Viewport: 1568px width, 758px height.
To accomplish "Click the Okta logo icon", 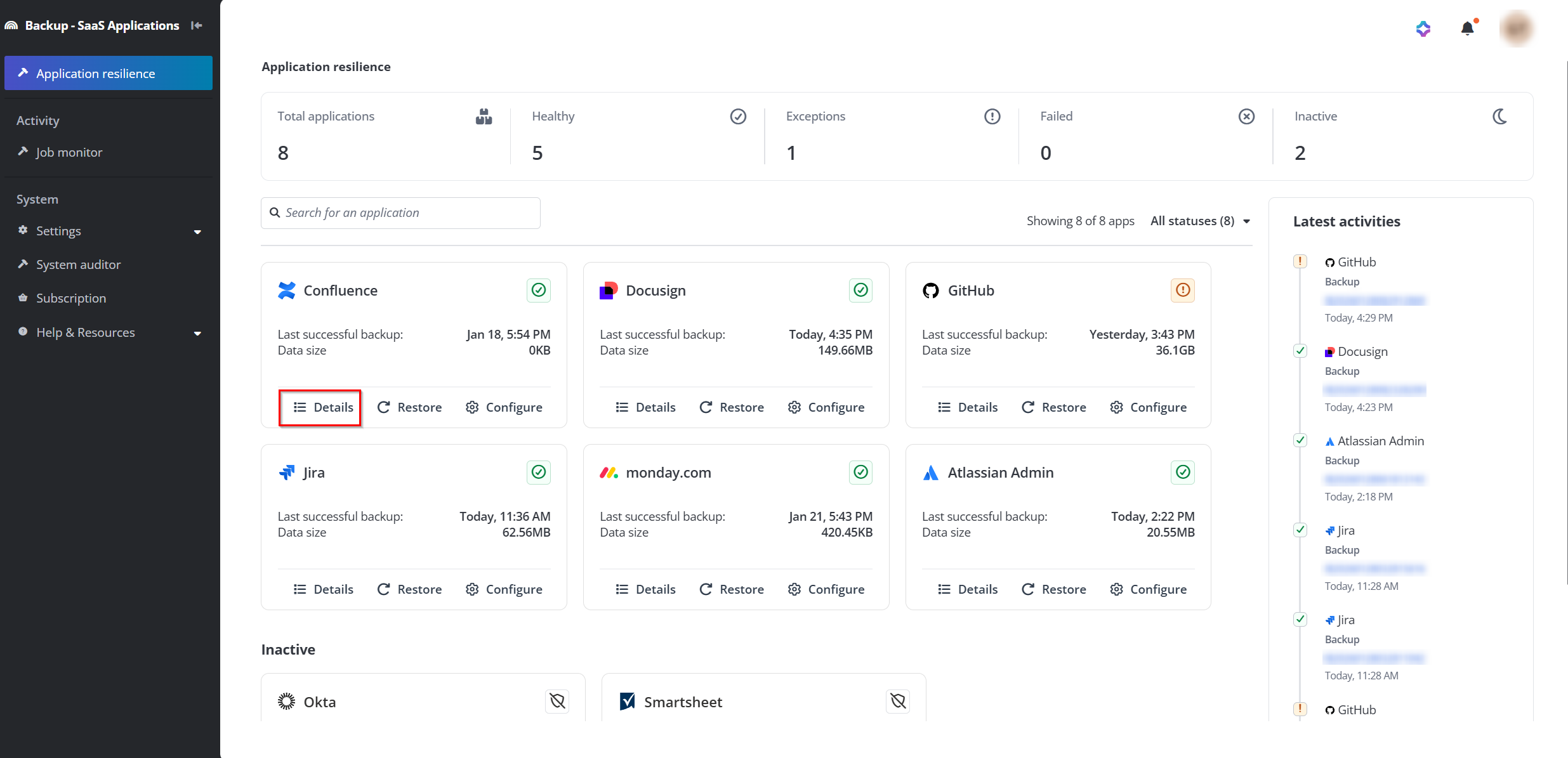I will point(287,702).
